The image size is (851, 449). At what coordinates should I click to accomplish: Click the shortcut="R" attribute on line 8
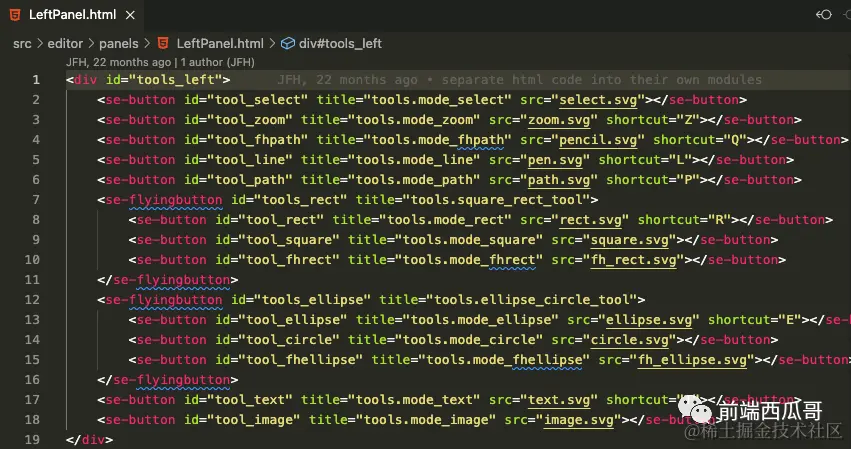(x=684, y=220)
